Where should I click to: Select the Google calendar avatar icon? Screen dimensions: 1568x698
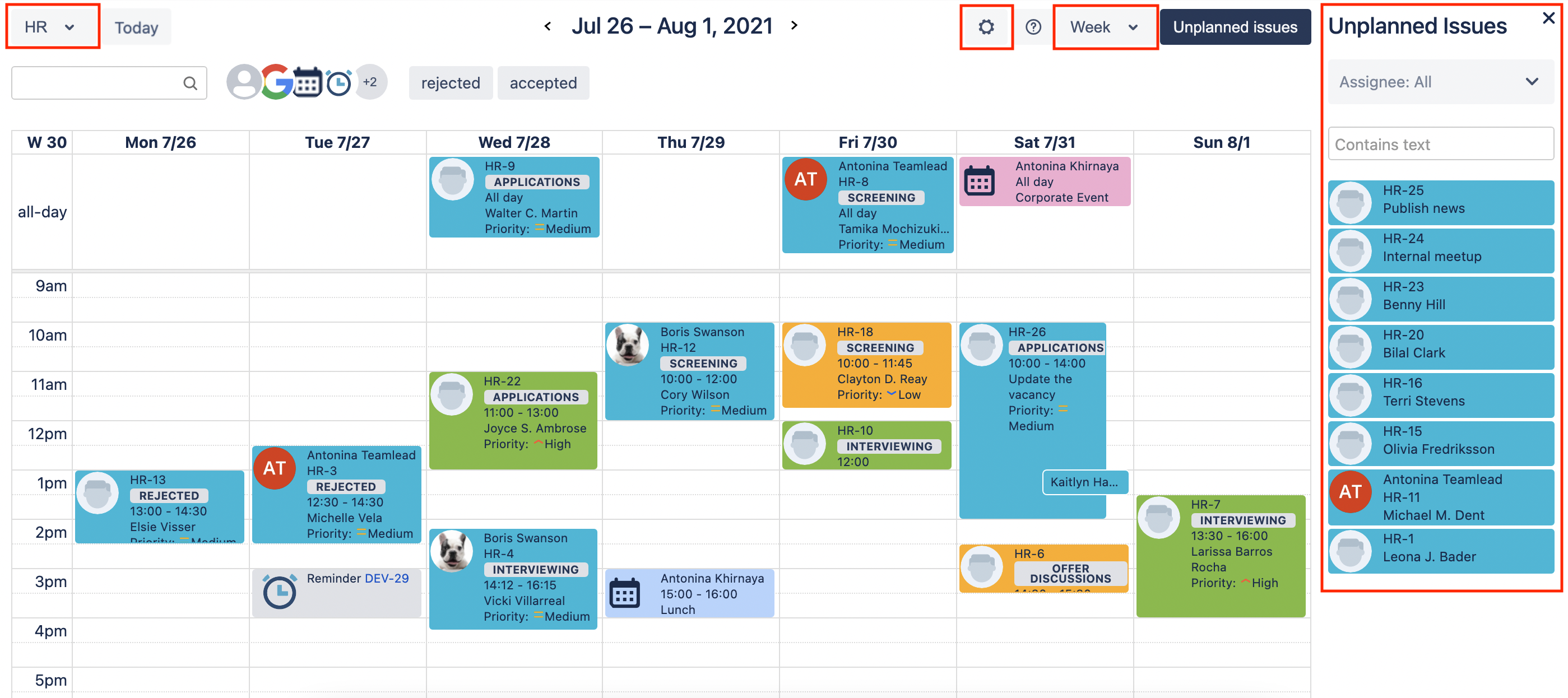click(276, 82)
